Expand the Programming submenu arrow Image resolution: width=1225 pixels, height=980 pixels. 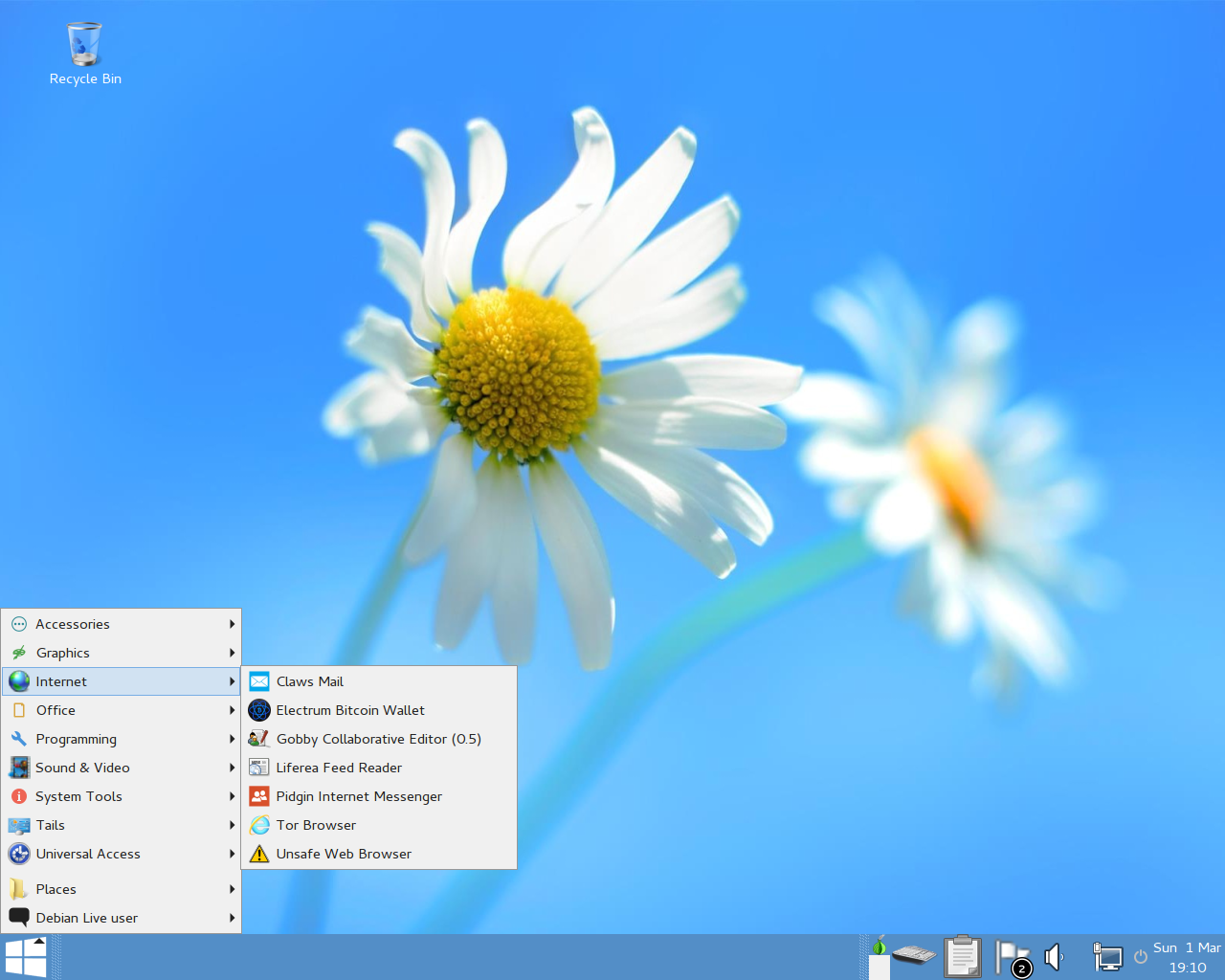click(232, 739)
